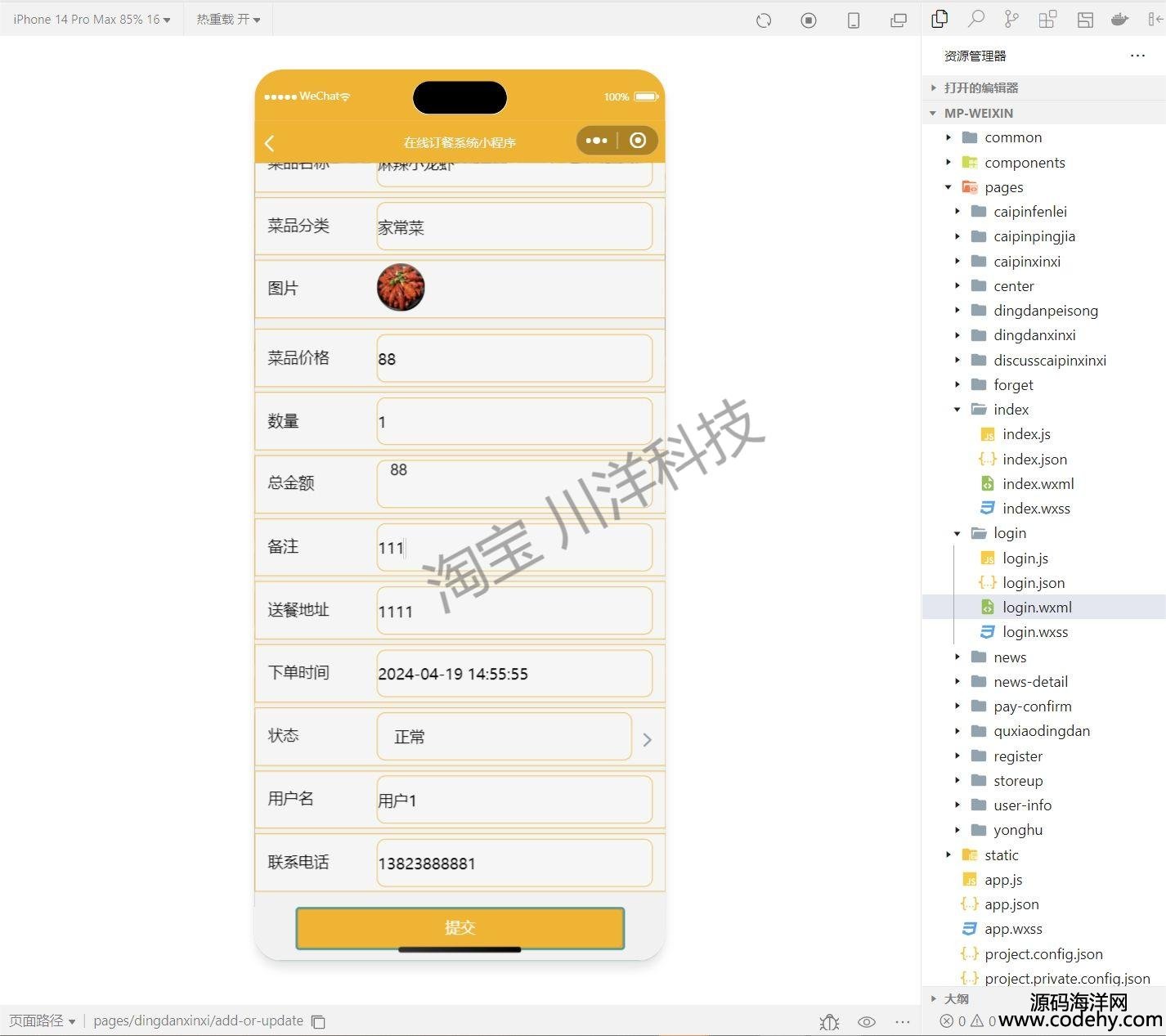
Task: Select the login.wxml file
Action: [1043, 608]
